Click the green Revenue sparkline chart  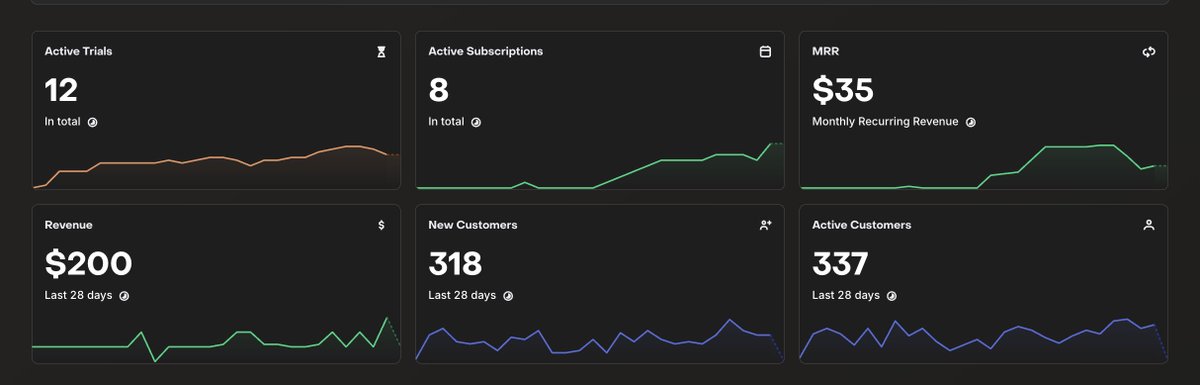pos(216,340)
